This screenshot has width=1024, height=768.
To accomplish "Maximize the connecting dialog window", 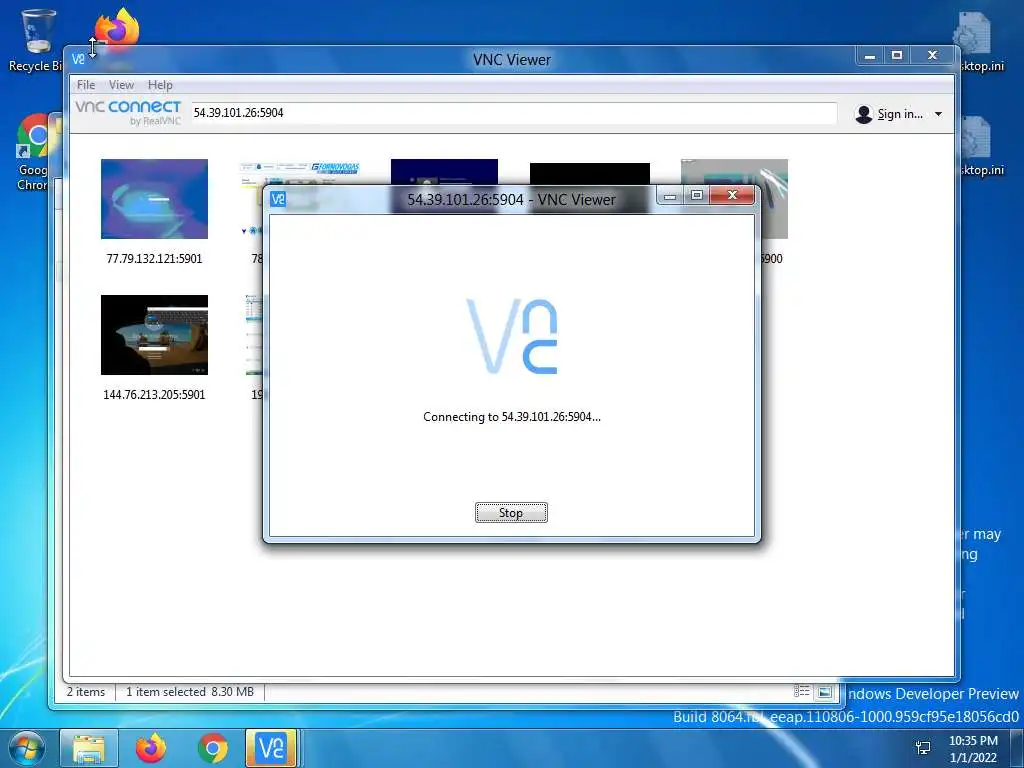I will click(x=697, y=195).
